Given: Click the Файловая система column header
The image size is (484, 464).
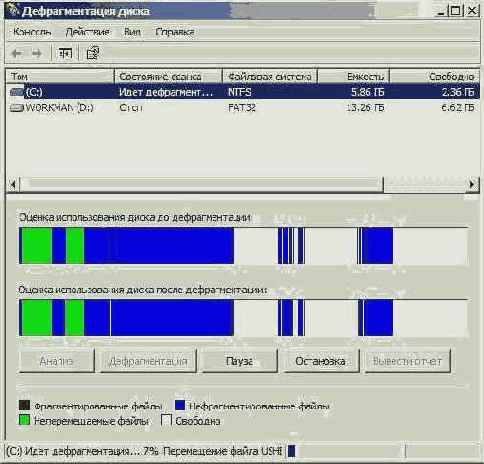Looking at the screenshot, I should (x=270, y=76).
